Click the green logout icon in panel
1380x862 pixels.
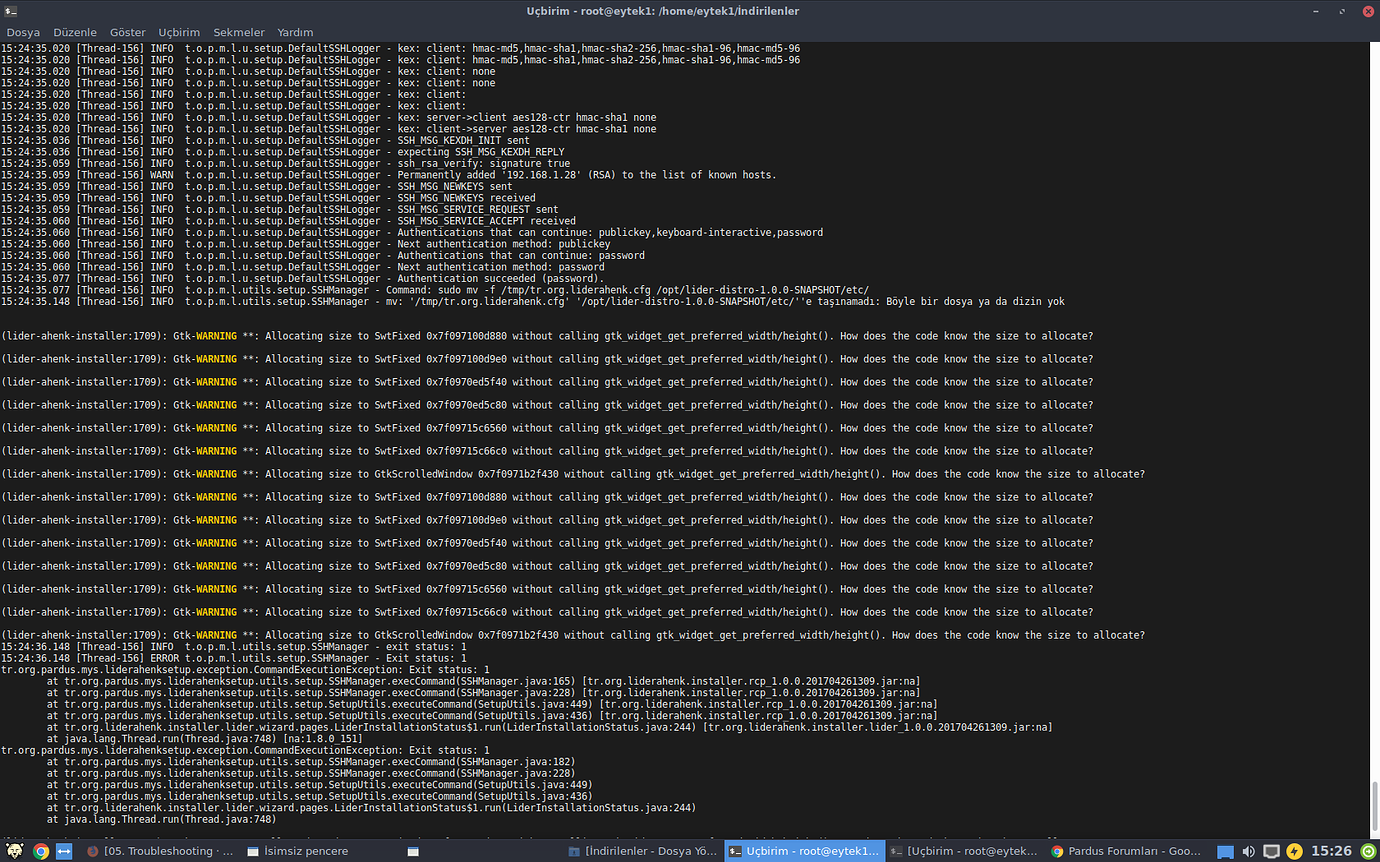coord(1367,851)
